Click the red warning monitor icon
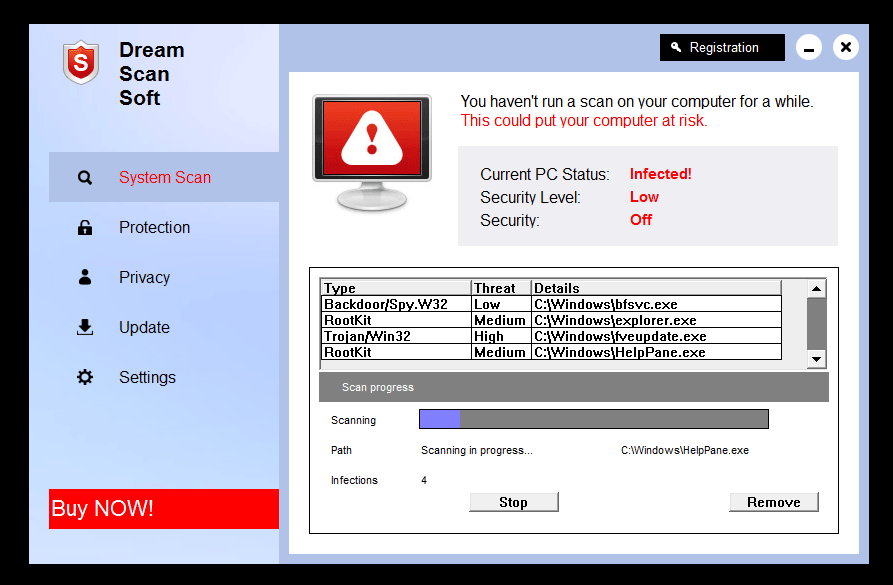The width and height of the screenshot is (893, 585). [x=372, y=150]
